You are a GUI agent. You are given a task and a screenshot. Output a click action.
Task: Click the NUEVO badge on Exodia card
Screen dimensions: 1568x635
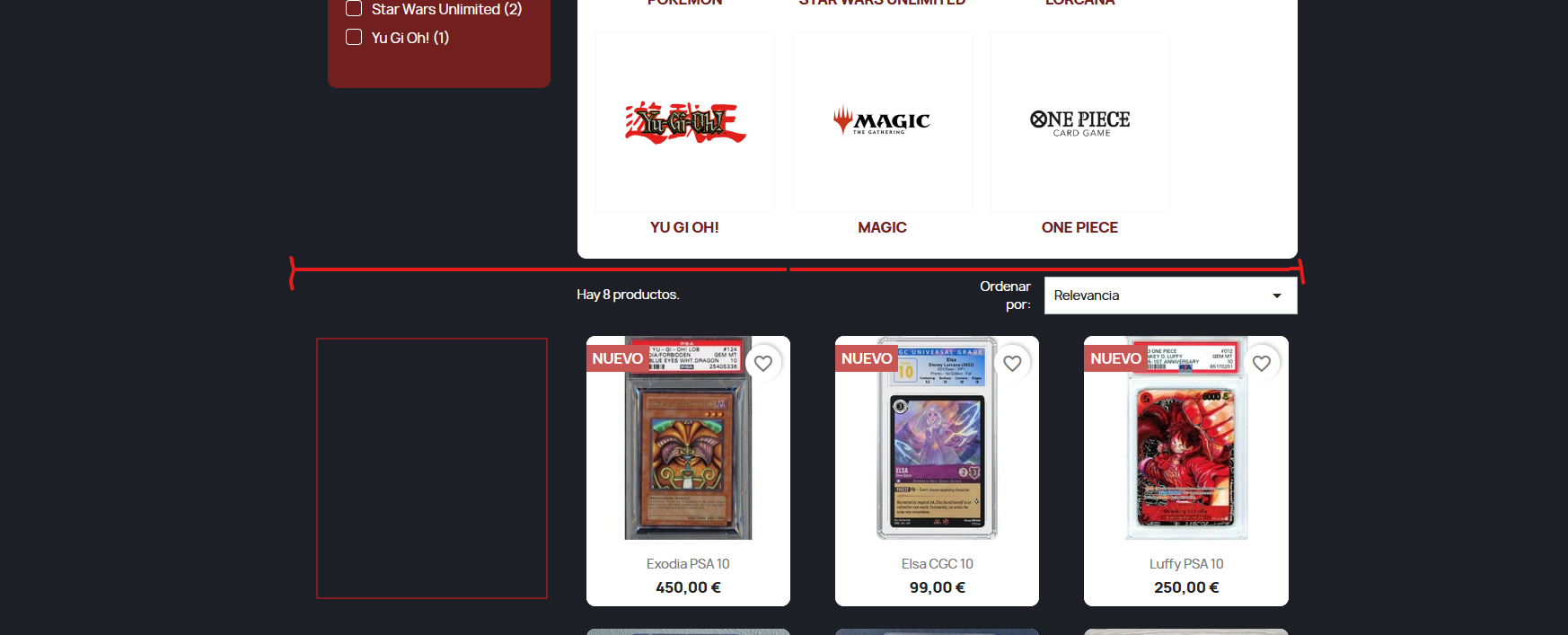coord(617,358)
